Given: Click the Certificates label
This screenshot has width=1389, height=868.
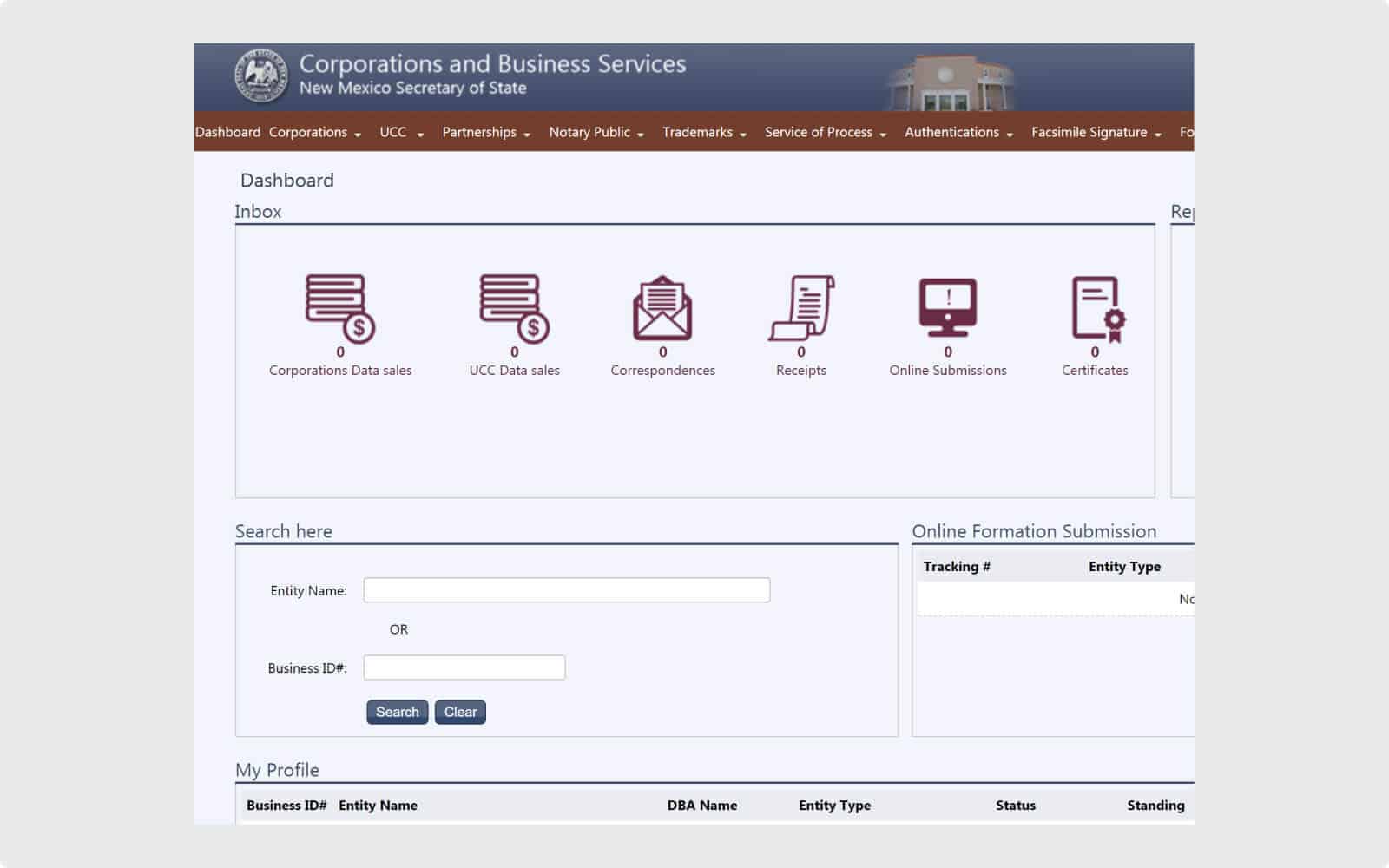Looking at the screenshot, I should point(1095,370).
